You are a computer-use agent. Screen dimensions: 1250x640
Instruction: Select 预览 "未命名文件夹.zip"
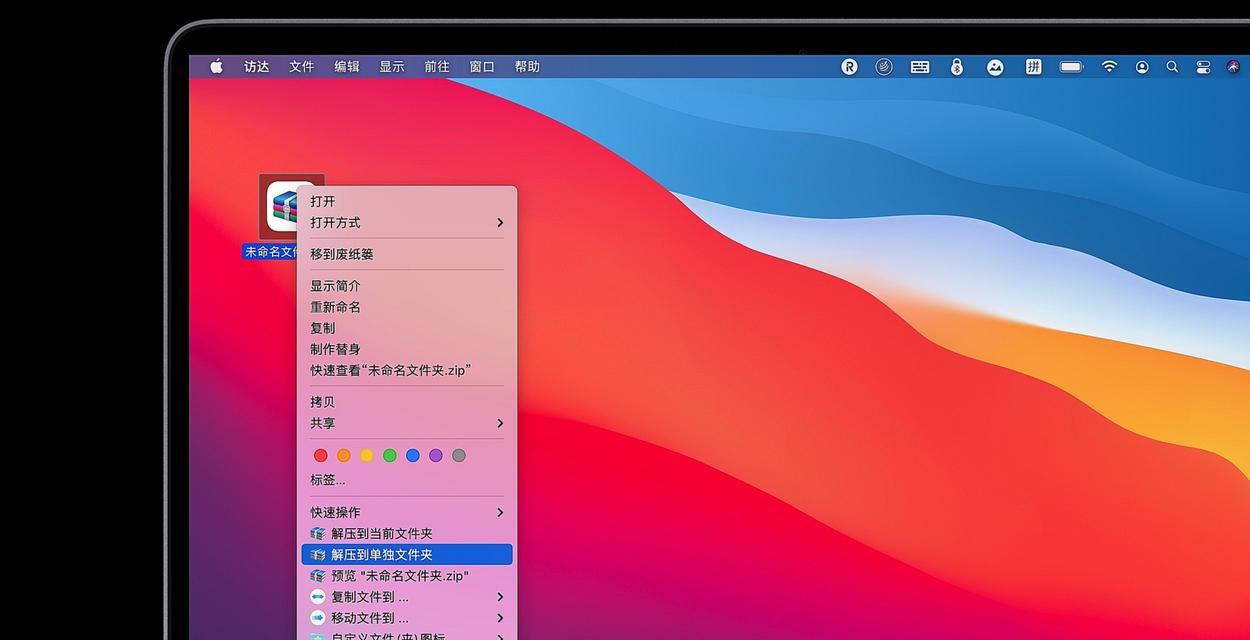(x=407, y=575)
